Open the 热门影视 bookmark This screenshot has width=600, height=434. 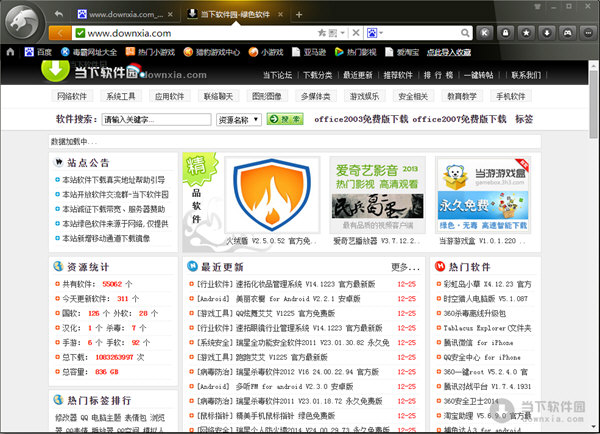[355, 52]
